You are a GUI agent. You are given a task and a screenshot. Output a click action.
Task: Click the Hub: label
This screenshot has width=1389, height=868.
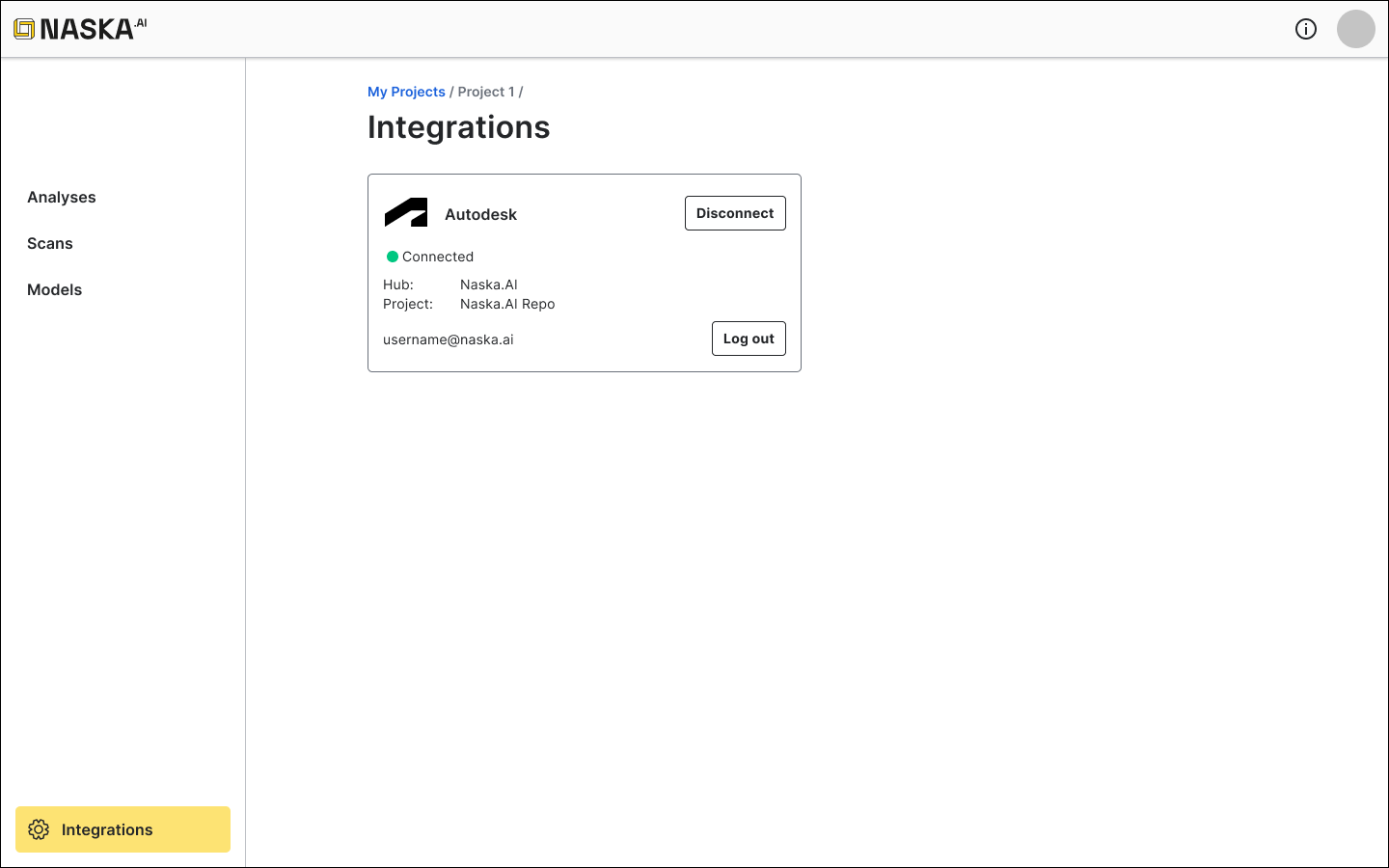[x=398, y=285]
